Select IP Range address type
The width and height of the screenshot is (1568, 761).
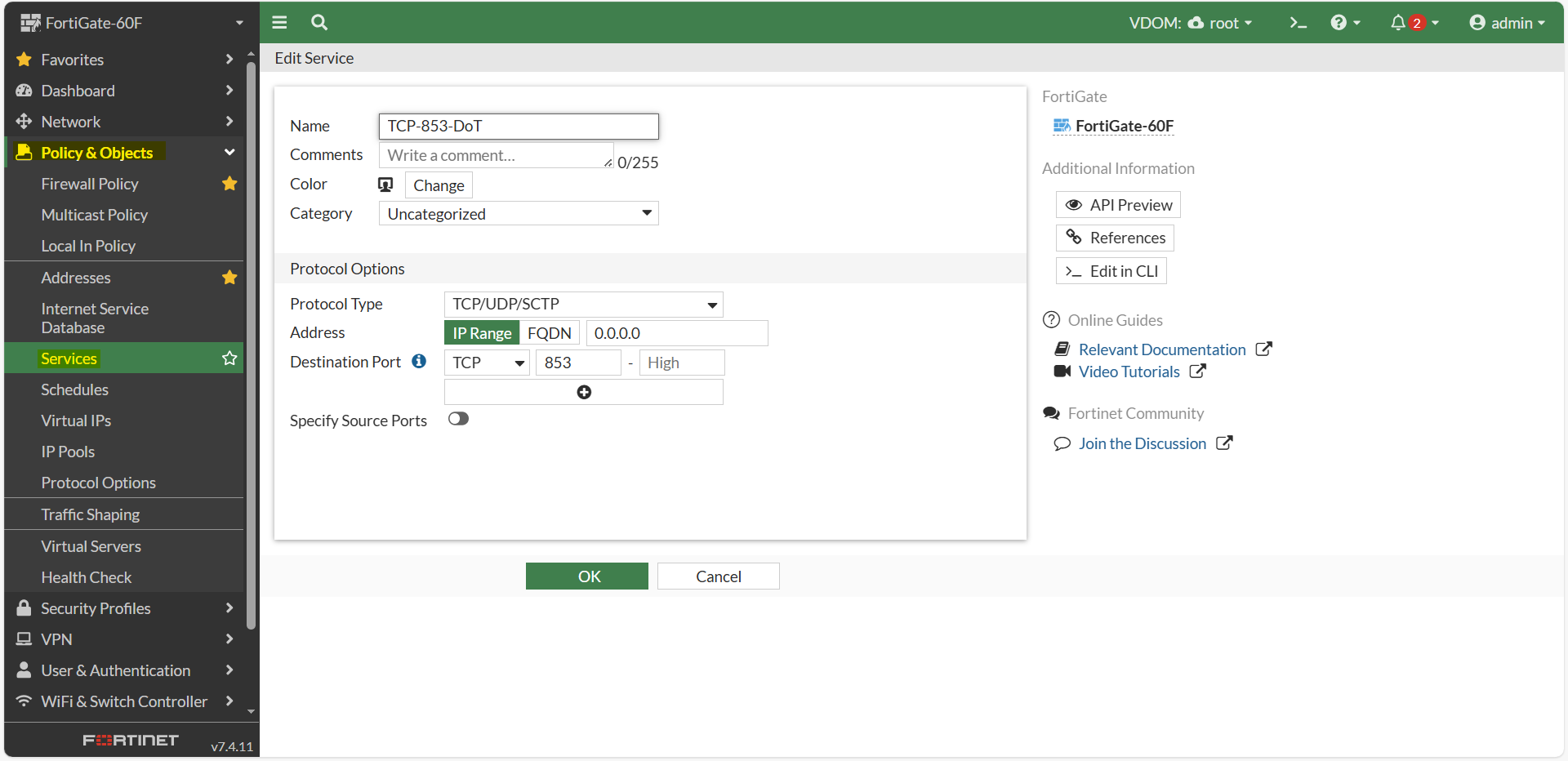(482, 333)
